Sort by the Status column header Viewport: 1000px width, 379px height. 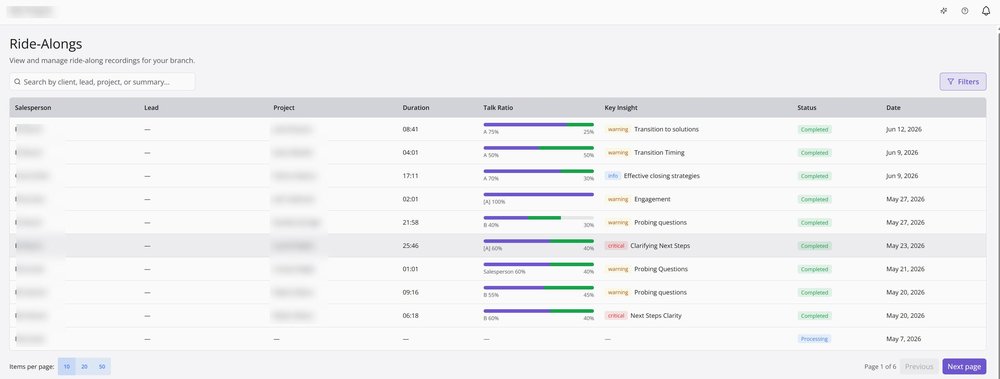coord(807,108)
